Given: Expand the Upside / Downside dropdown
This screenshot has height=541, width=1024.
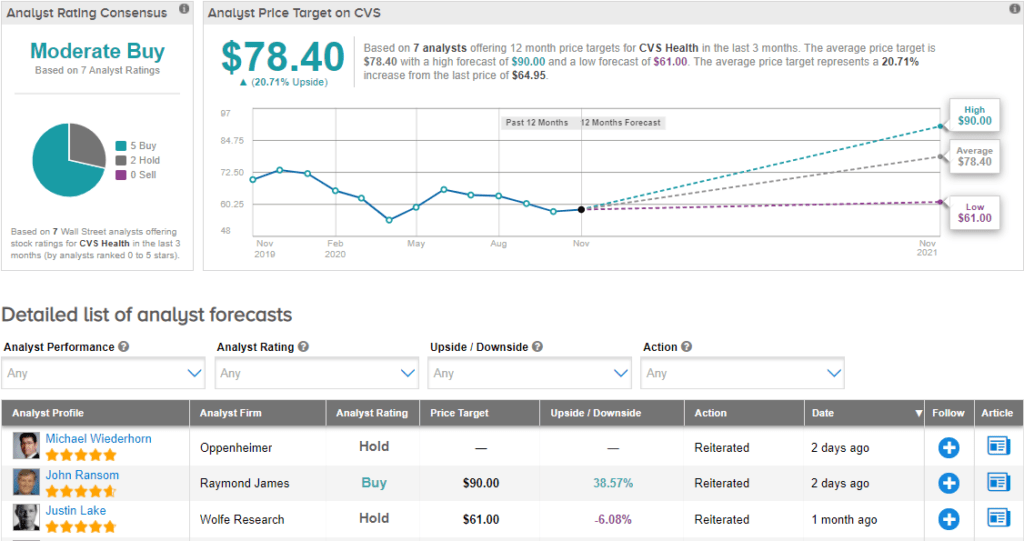Looking at the screenshot, I should (530, 373).
